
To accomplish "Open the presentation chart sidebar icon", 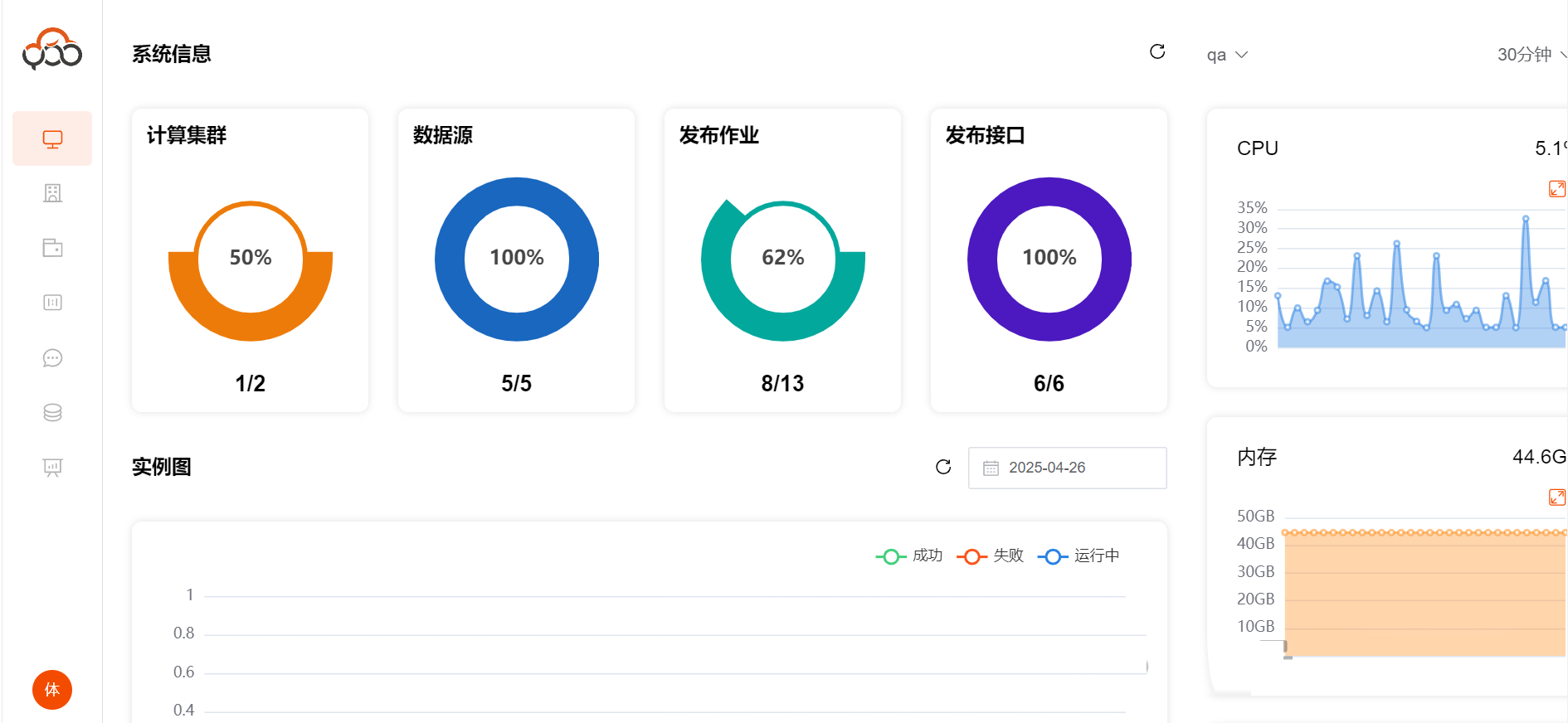I will (52, 467).
